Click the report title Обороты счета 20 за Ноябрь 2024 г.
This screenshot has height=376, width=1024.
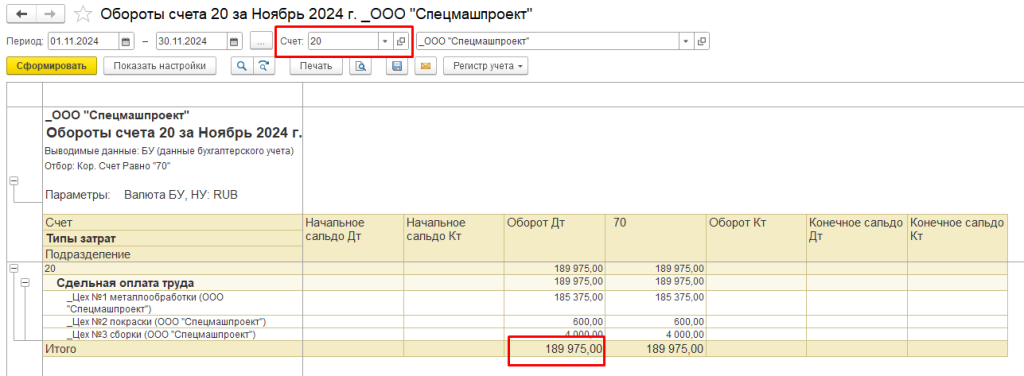[174, 134]
